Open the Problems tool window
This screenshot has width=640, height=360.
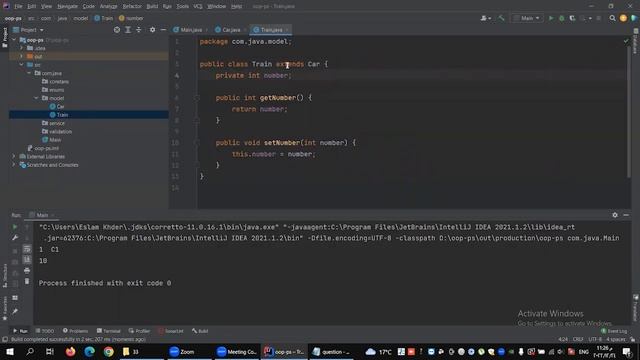[76, 331]
